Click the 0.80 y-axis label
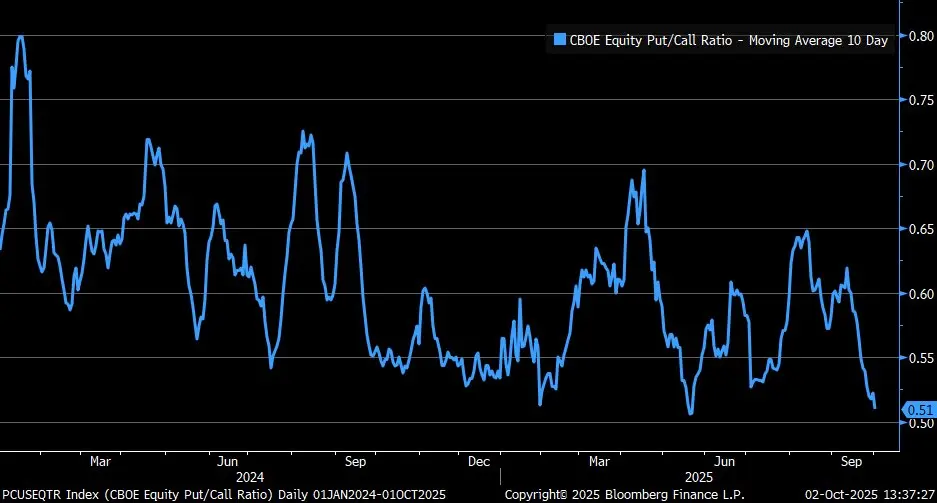 [x=921, y=36]
